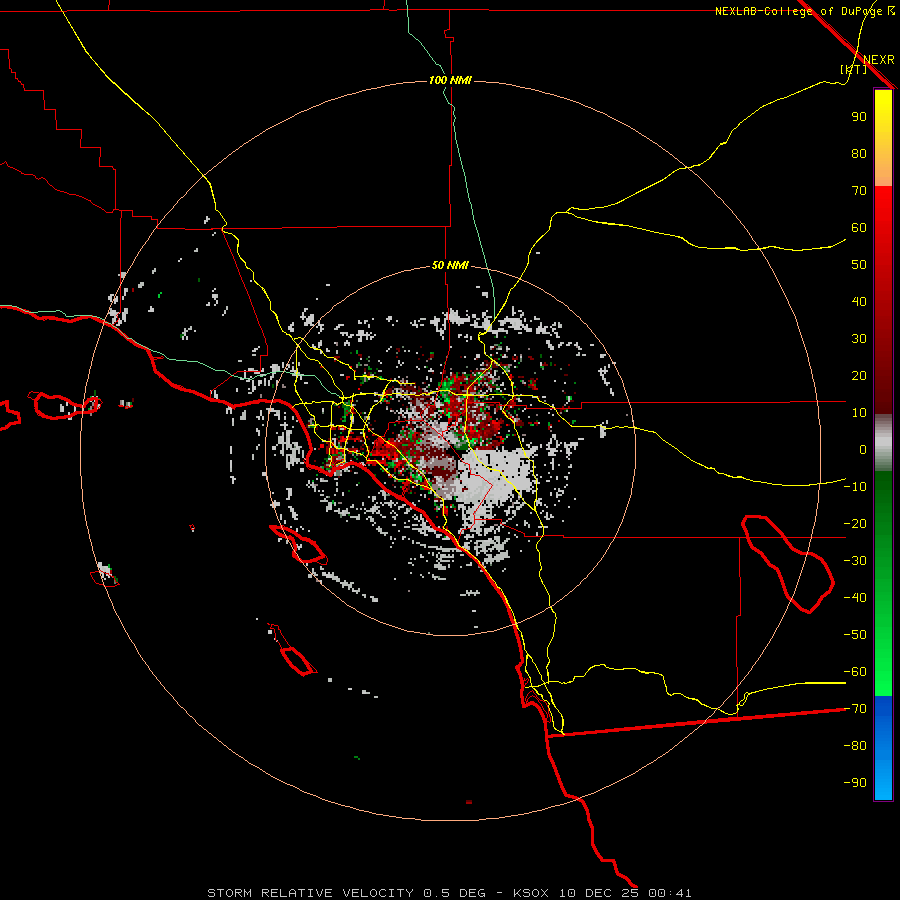
Task: Click the -10 scale label
Action: click(x=855, y=487)
